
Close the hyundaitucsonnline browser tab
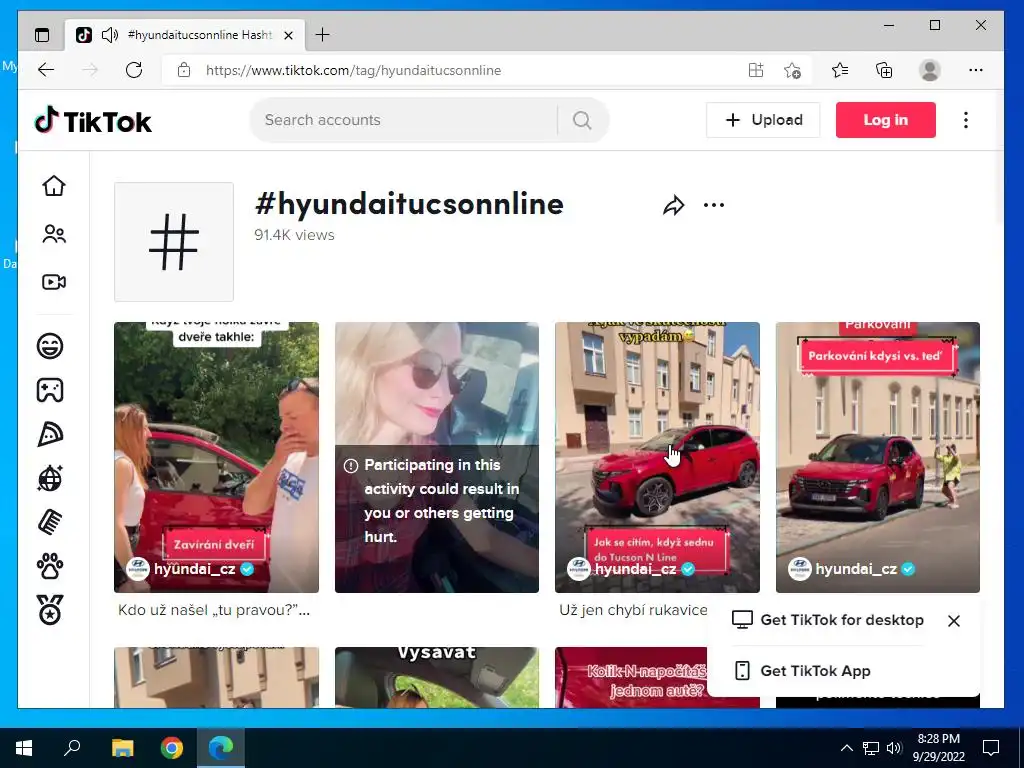pyautogui.click(x=288, y=35)
